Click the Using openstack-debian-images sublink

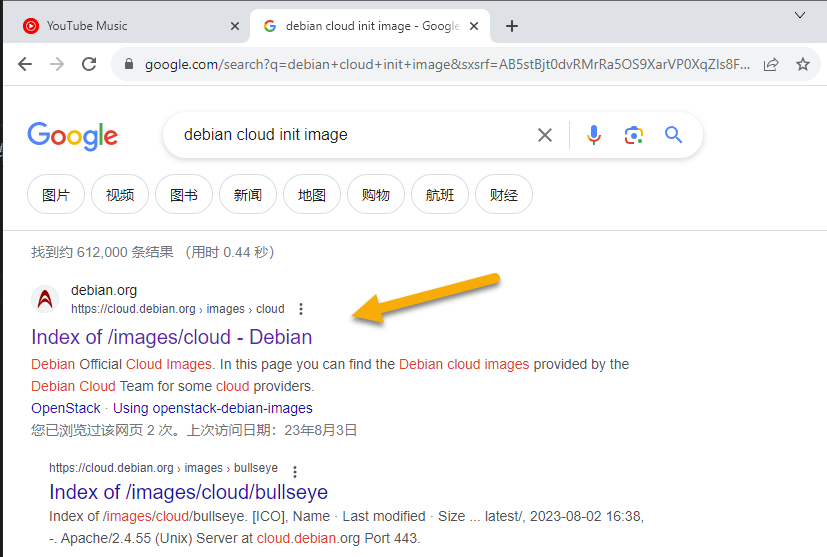point(212,408)
